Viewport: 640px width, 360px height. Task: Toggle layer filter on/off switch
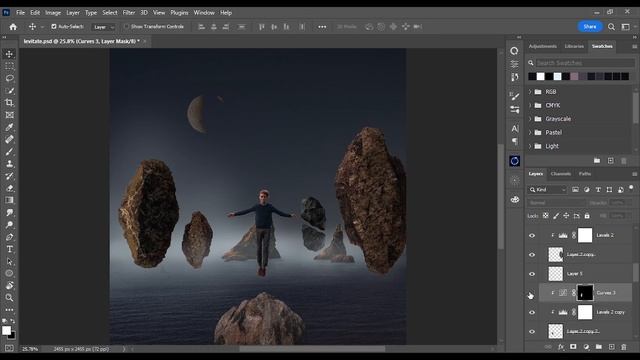point(631,188)
